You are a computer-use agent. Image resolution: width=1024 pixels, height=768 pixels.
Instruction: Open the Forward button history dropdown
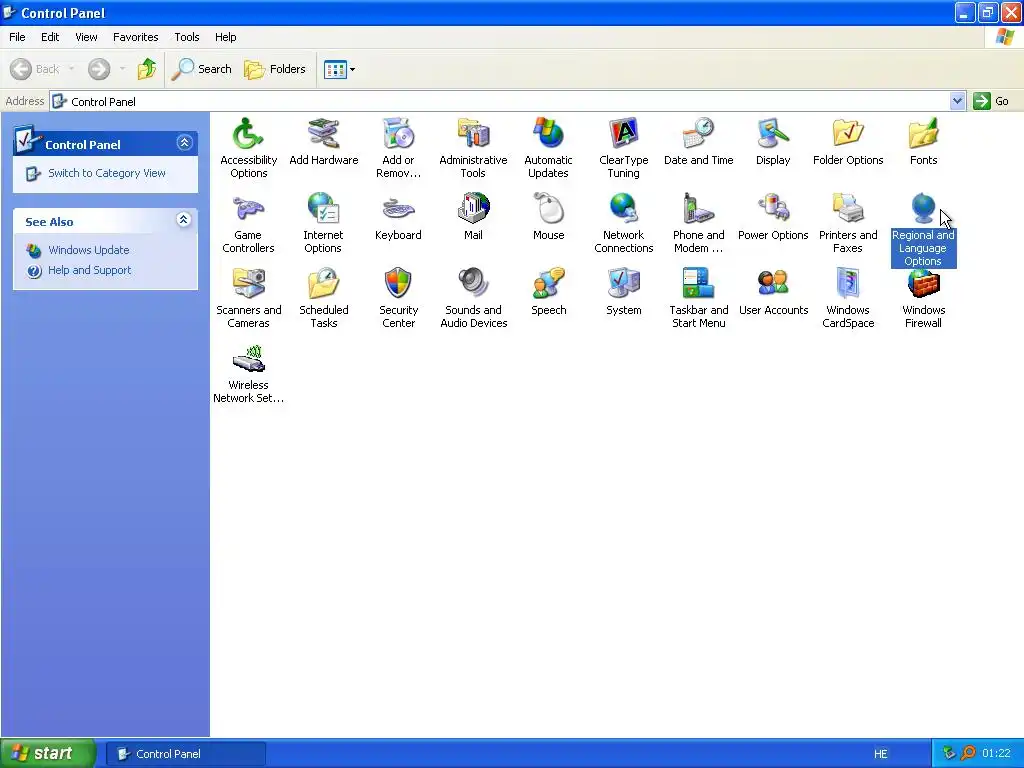pyautogui.click(x=122, y=69)
